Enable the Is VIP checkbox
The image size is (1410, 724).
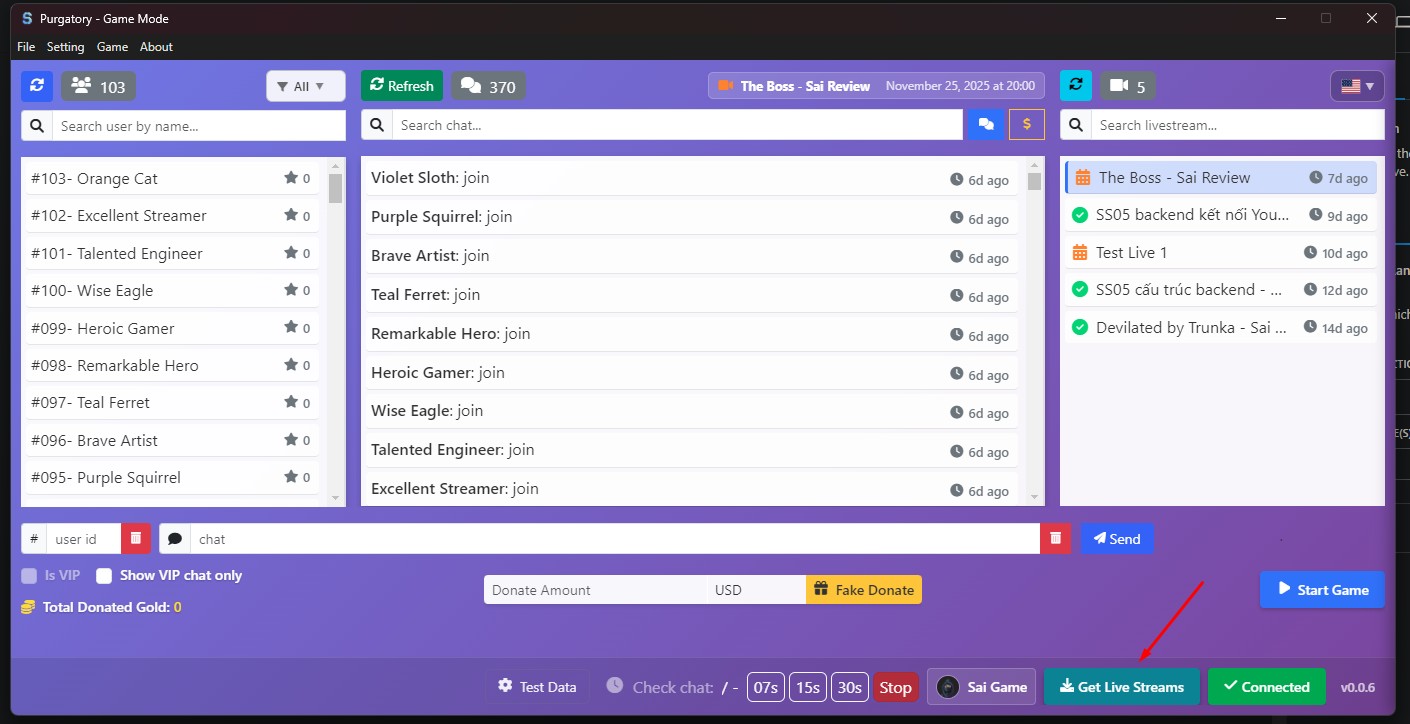click(x=29, y=576)
